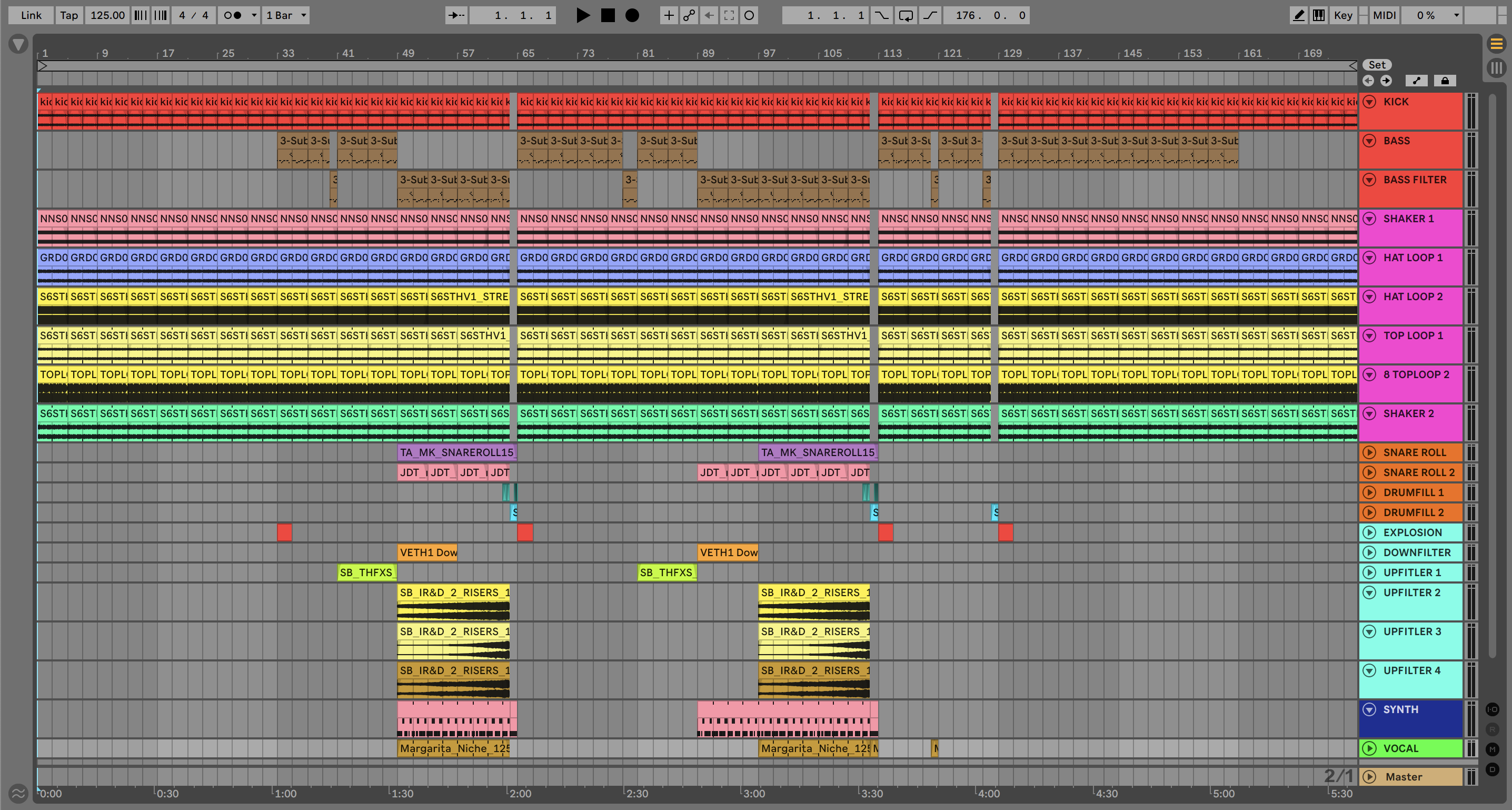
Task: Unfold the SNARE ROLL track
Action: 1369,452
